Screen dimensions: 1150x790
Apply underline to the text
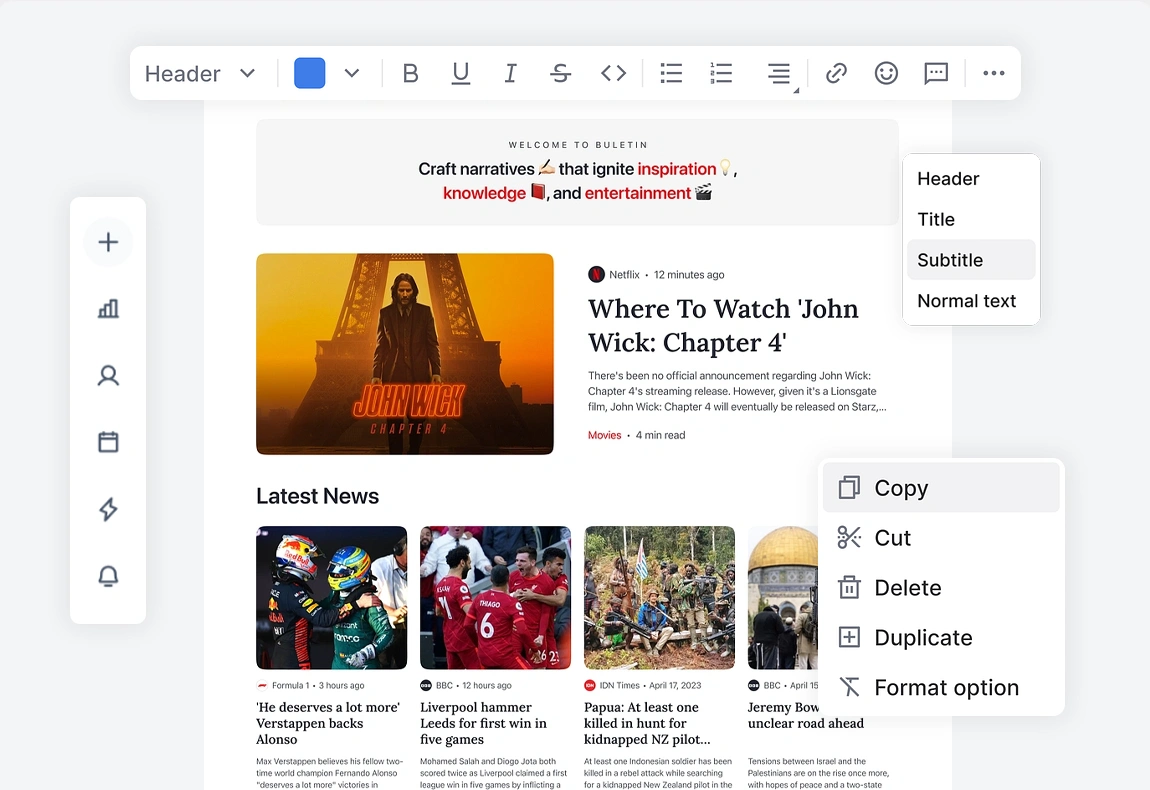pyautogui.click(x=460, y=72)
